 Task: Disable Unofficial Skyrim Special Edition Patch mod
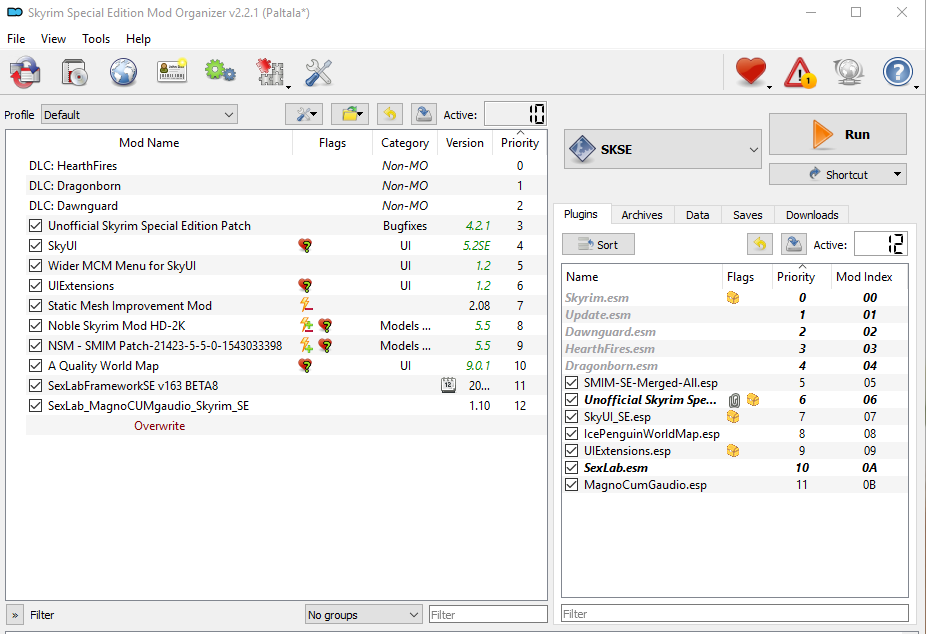pyautogui.click(x=35, y=226)
